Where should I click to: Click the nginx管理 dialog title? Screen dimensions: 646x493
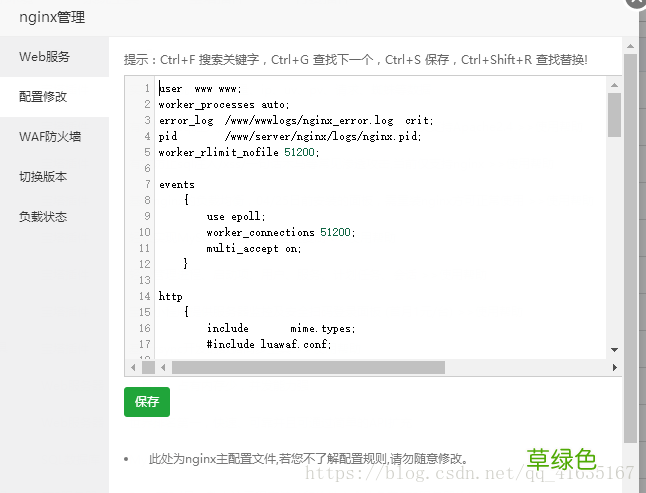[52, 17]
